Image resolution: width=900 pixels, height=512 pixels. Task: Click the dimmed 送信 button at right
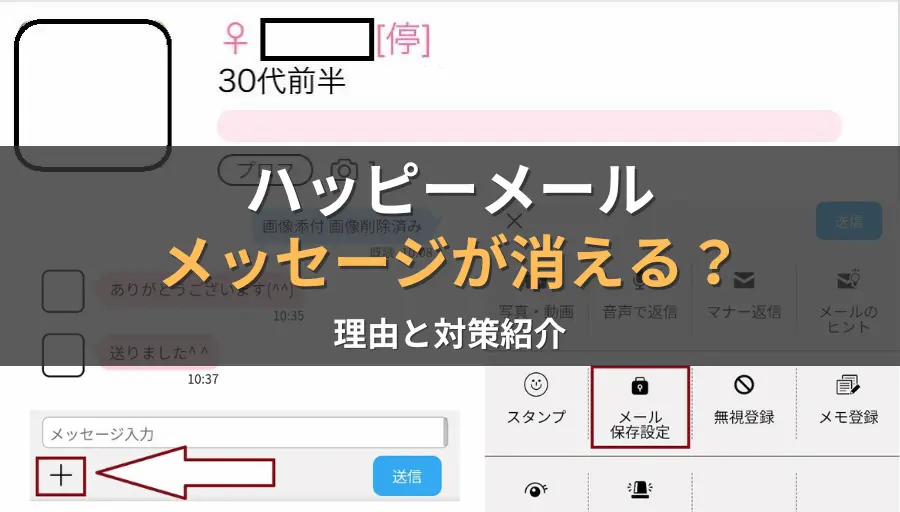point(849,221)
